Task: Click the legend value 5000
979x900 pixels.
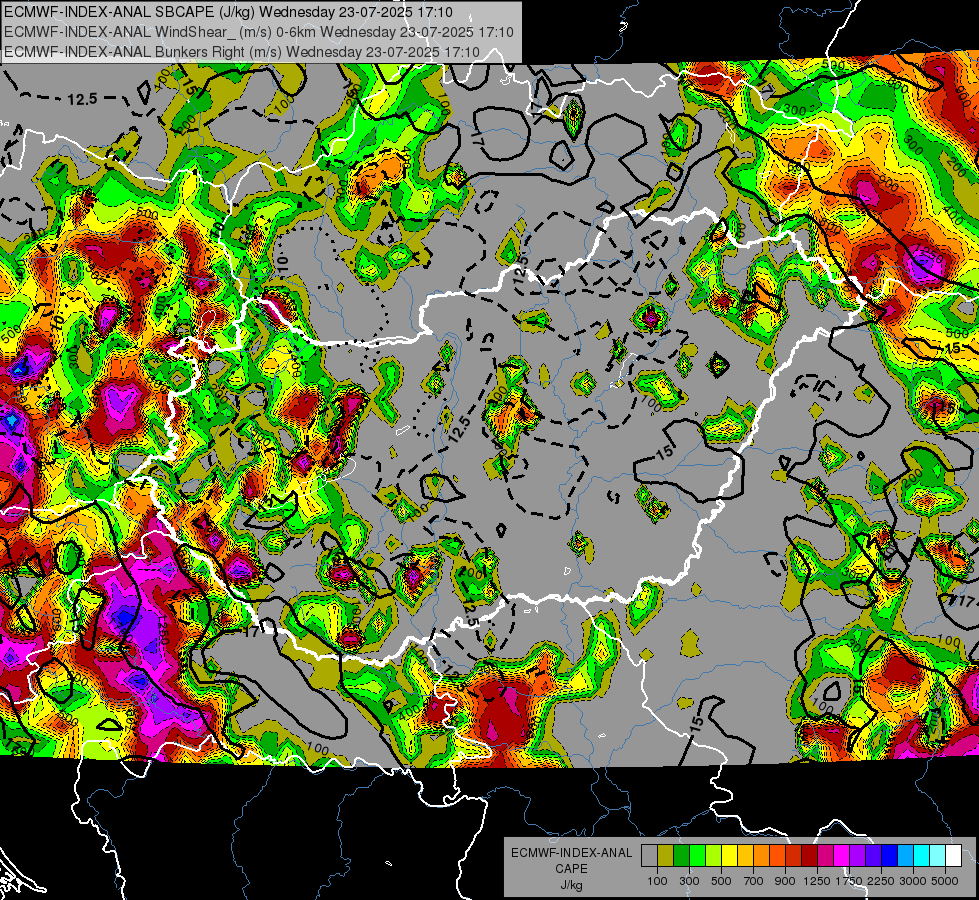Action: click(945, 881)
